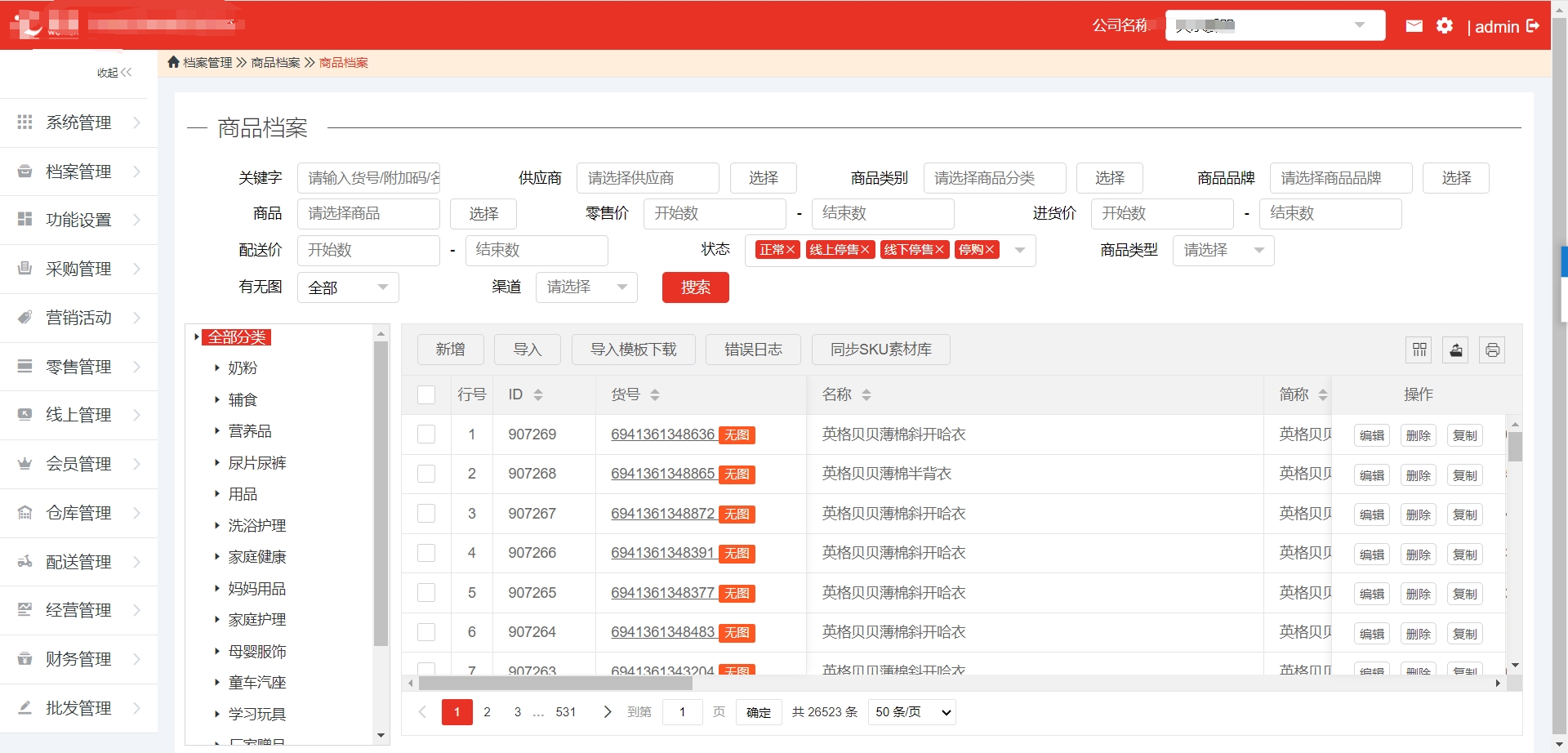Open the 商品类型 dropdown

click(1223, 250)
